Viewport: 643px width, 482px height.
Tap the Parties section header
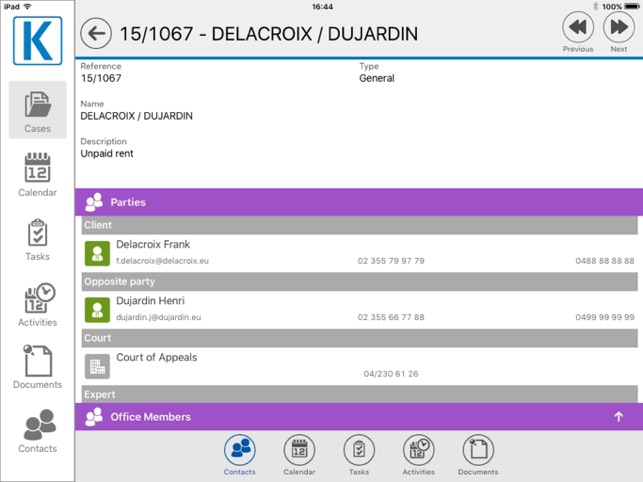tap(359, 202)
